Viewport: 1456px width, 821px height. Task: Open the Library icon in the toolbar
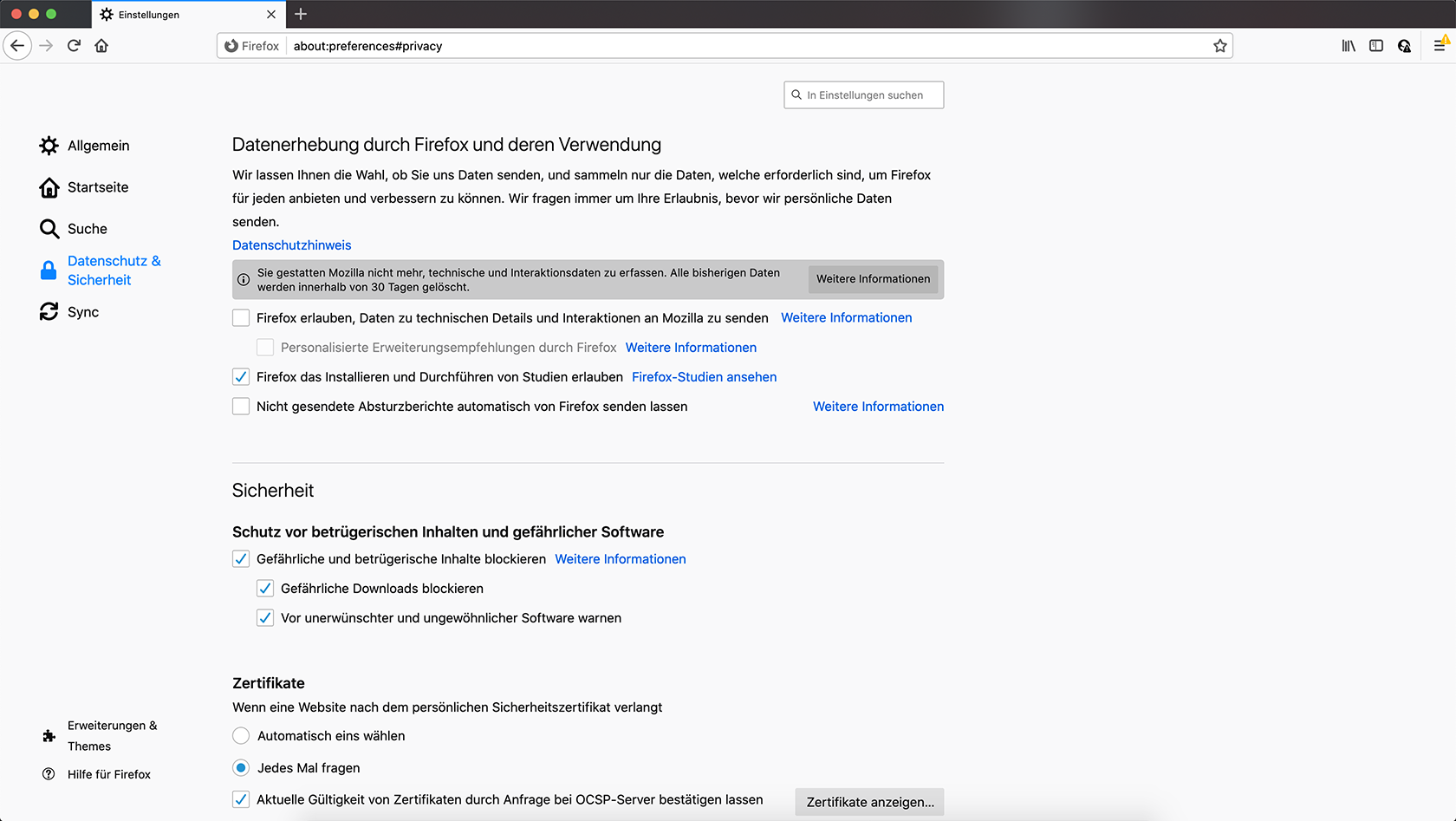pos(1349,46)
